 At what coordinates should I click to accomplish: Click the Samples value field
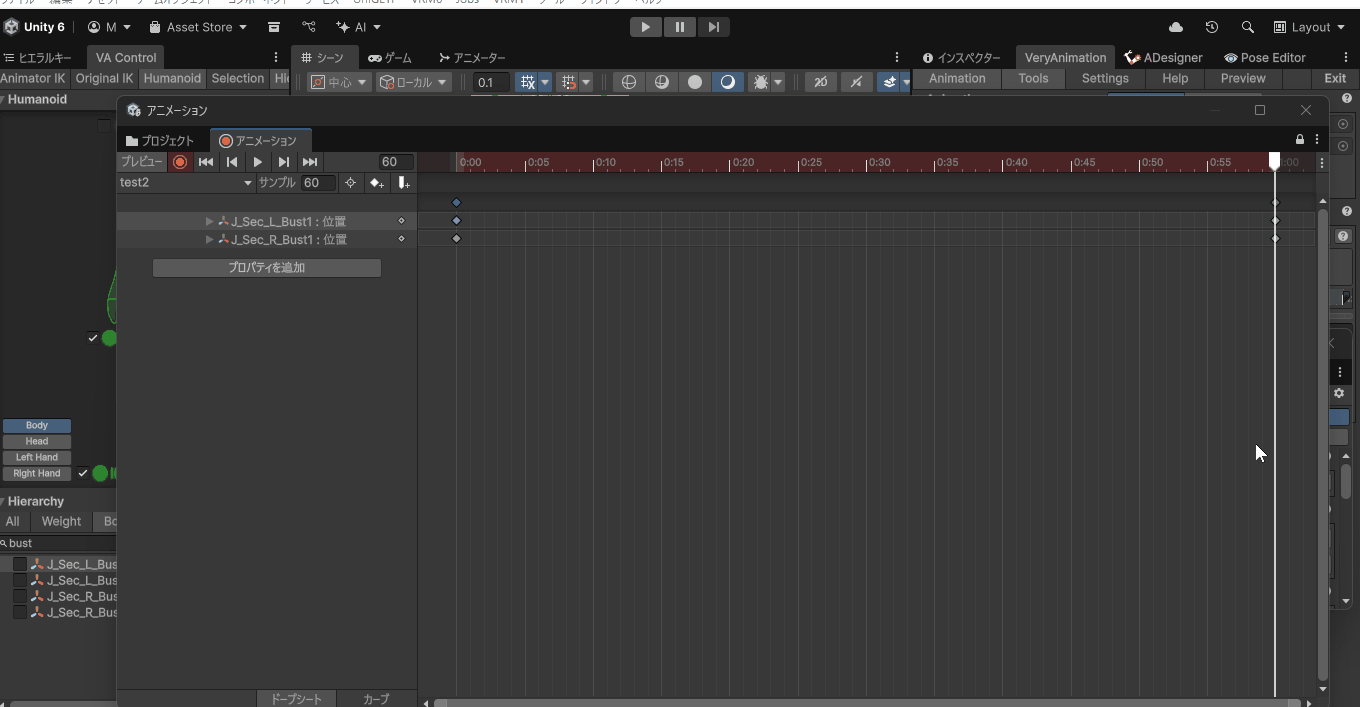tap(318, 183)
